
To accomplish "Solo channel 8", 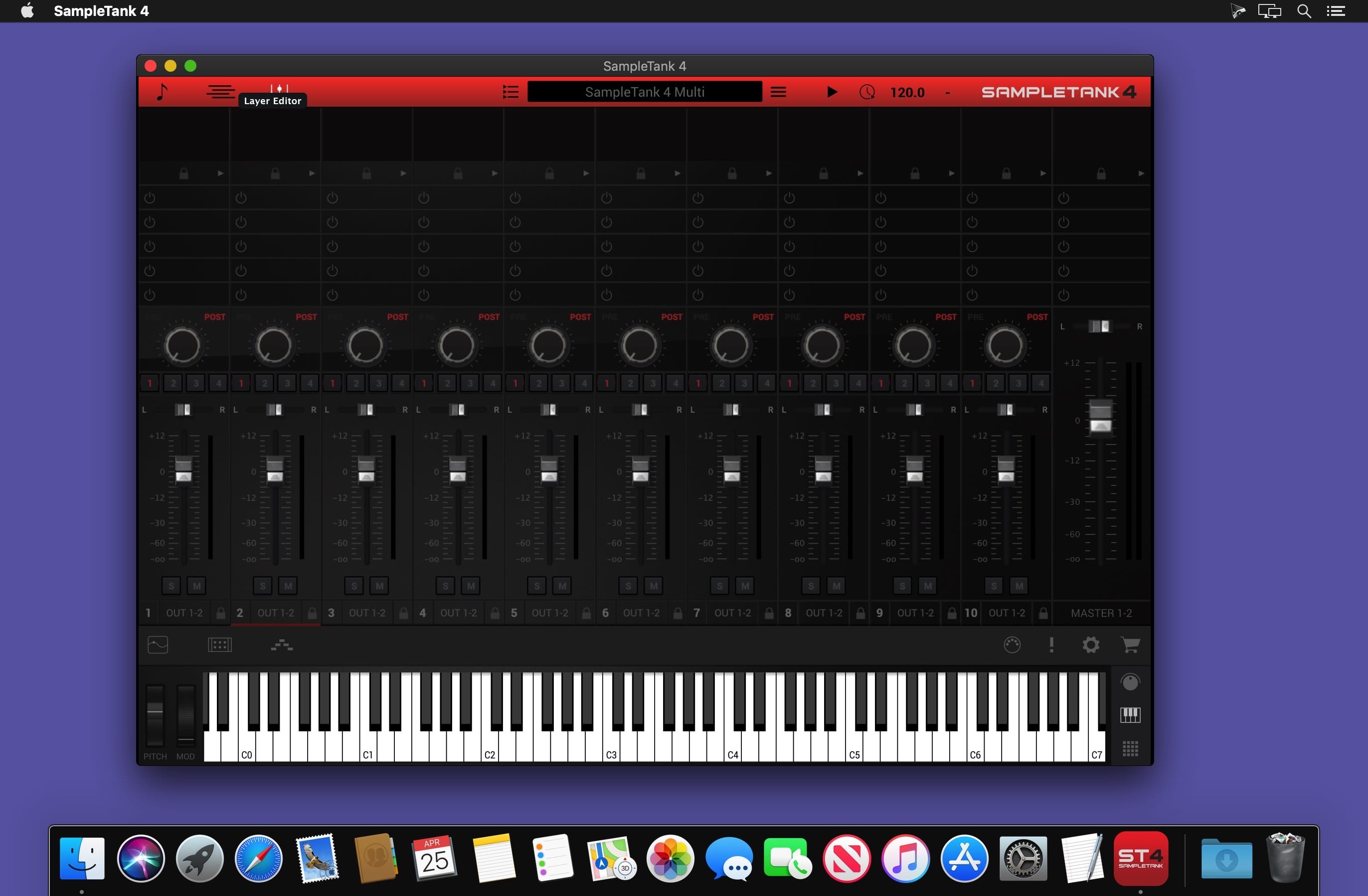I will (x=811, y=586).
